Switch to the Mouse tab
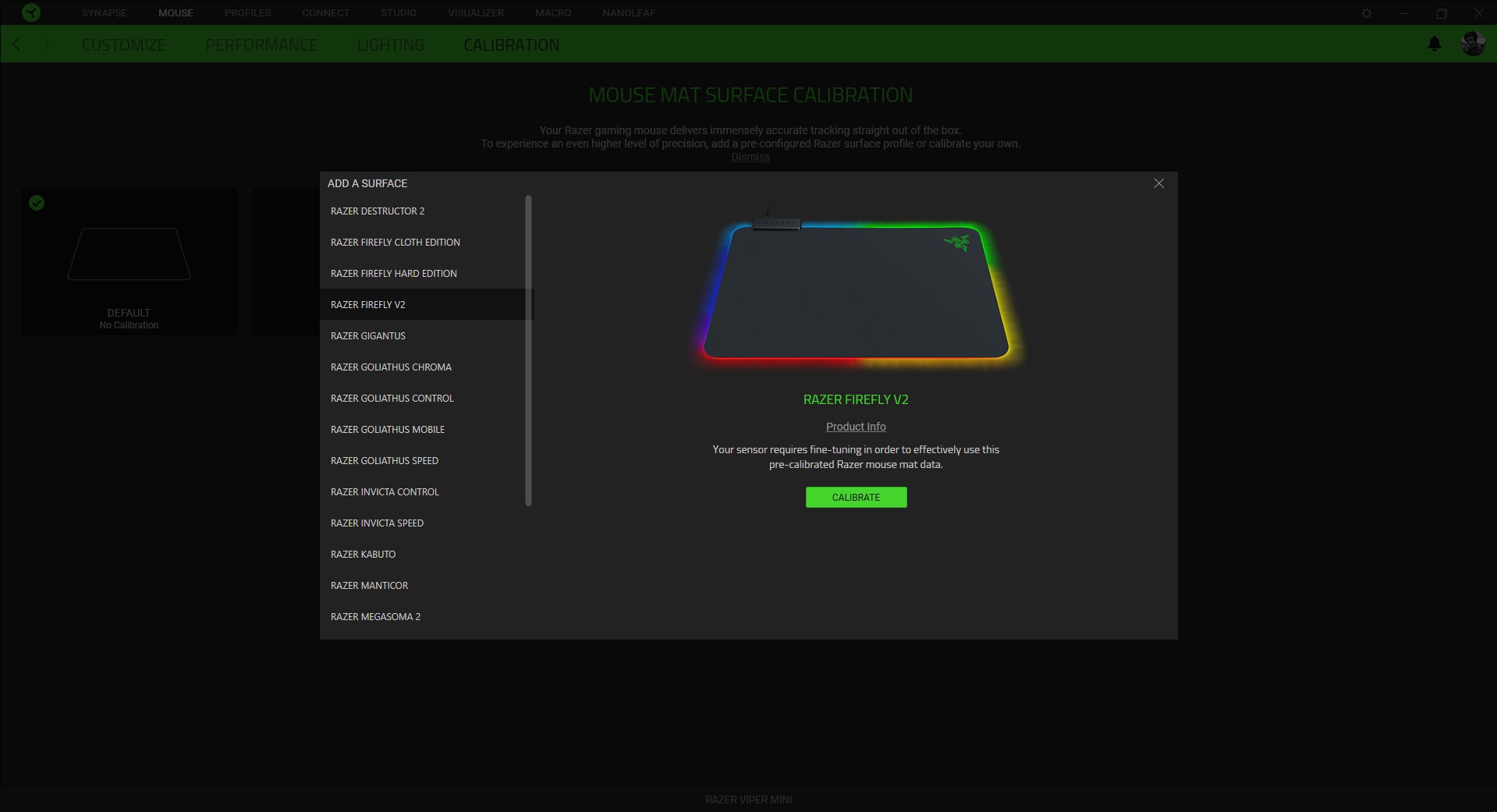The height and width of the screenshot is (812, 1497). [176, 13]
